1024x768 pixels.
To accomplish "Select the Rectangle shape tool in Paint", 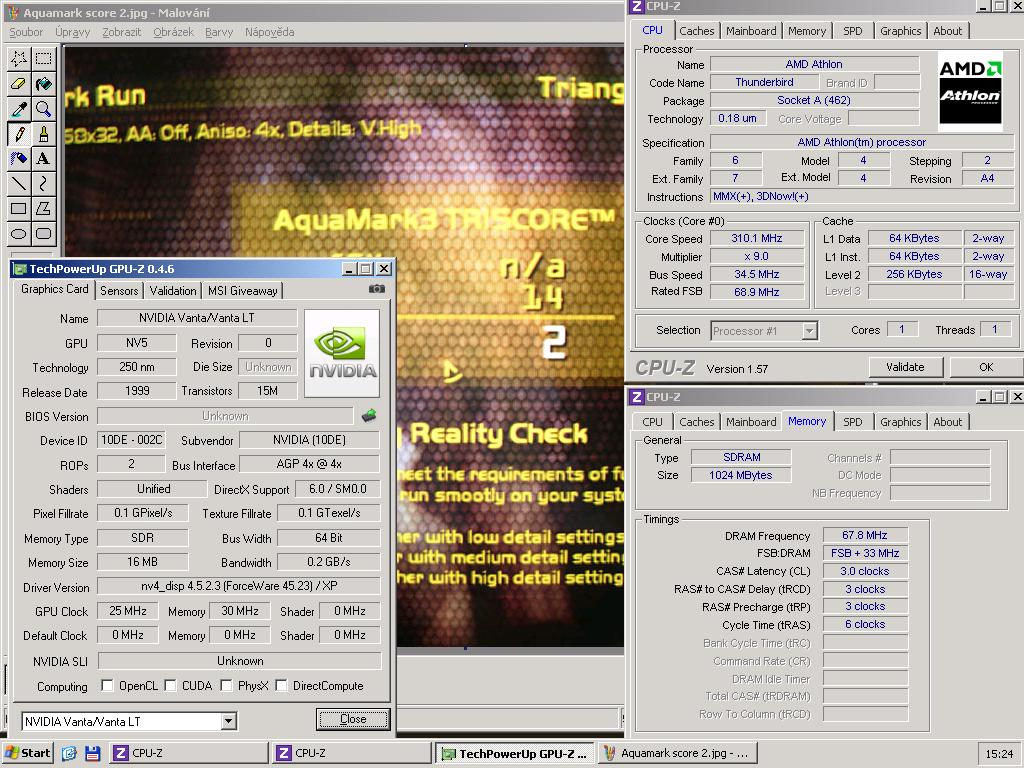I will pos(19,209).
